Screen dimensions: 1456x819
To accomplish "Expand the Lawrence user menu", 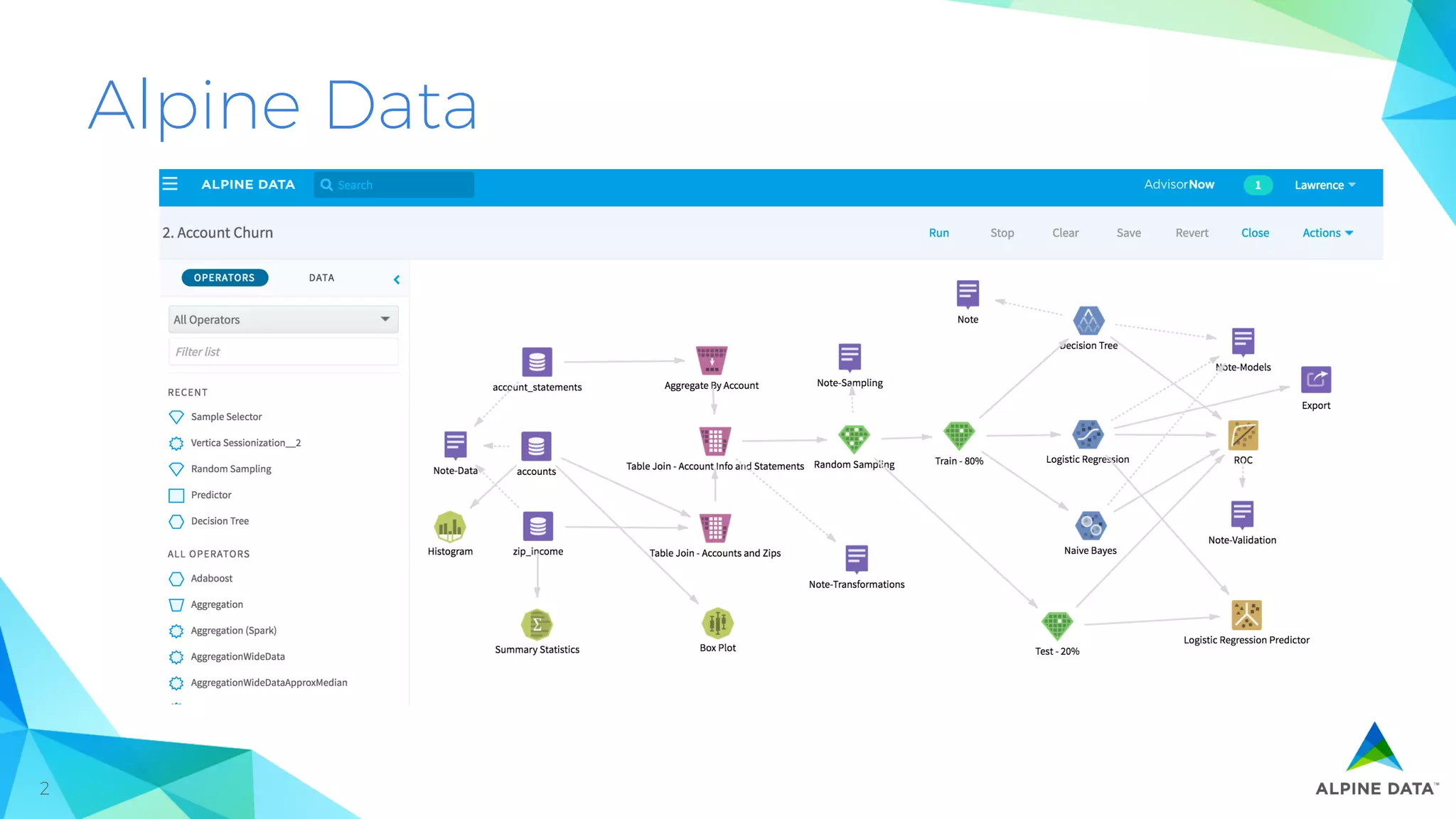I will click(x=1324, y=185).
